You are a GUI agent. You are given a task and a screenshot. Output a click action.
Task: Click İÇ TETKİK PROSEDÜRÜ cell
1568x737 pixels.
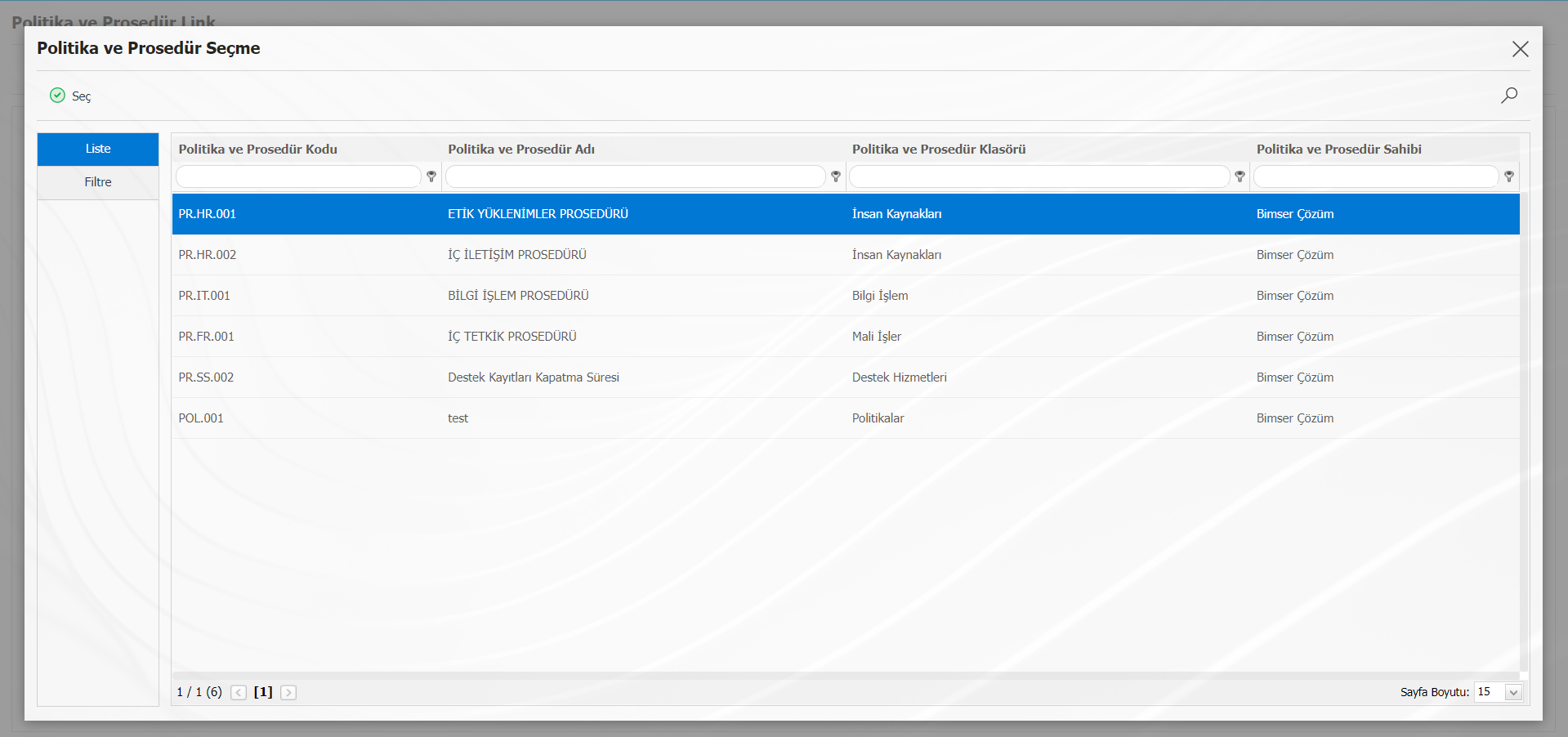click(512, 337)
